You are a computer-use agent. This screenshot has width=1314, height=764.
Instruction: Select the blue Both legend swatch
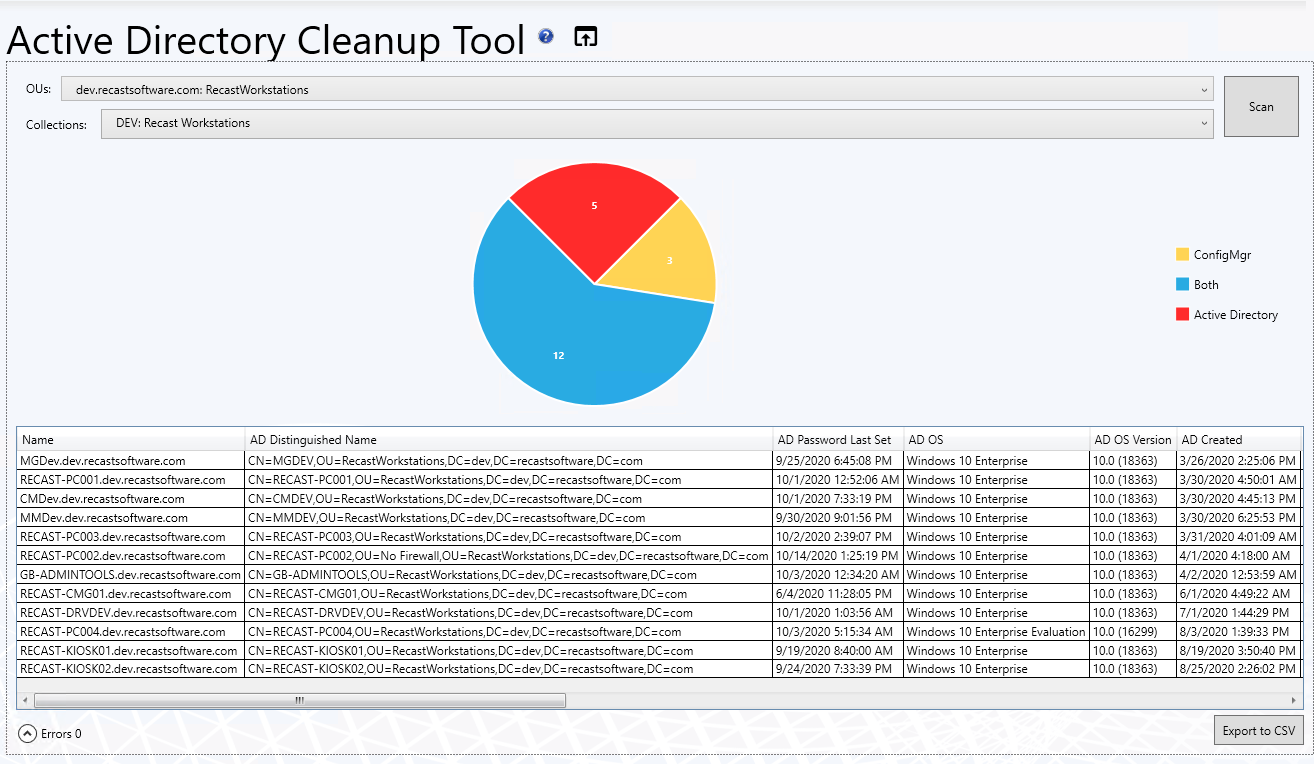(x=1183, y=285)
